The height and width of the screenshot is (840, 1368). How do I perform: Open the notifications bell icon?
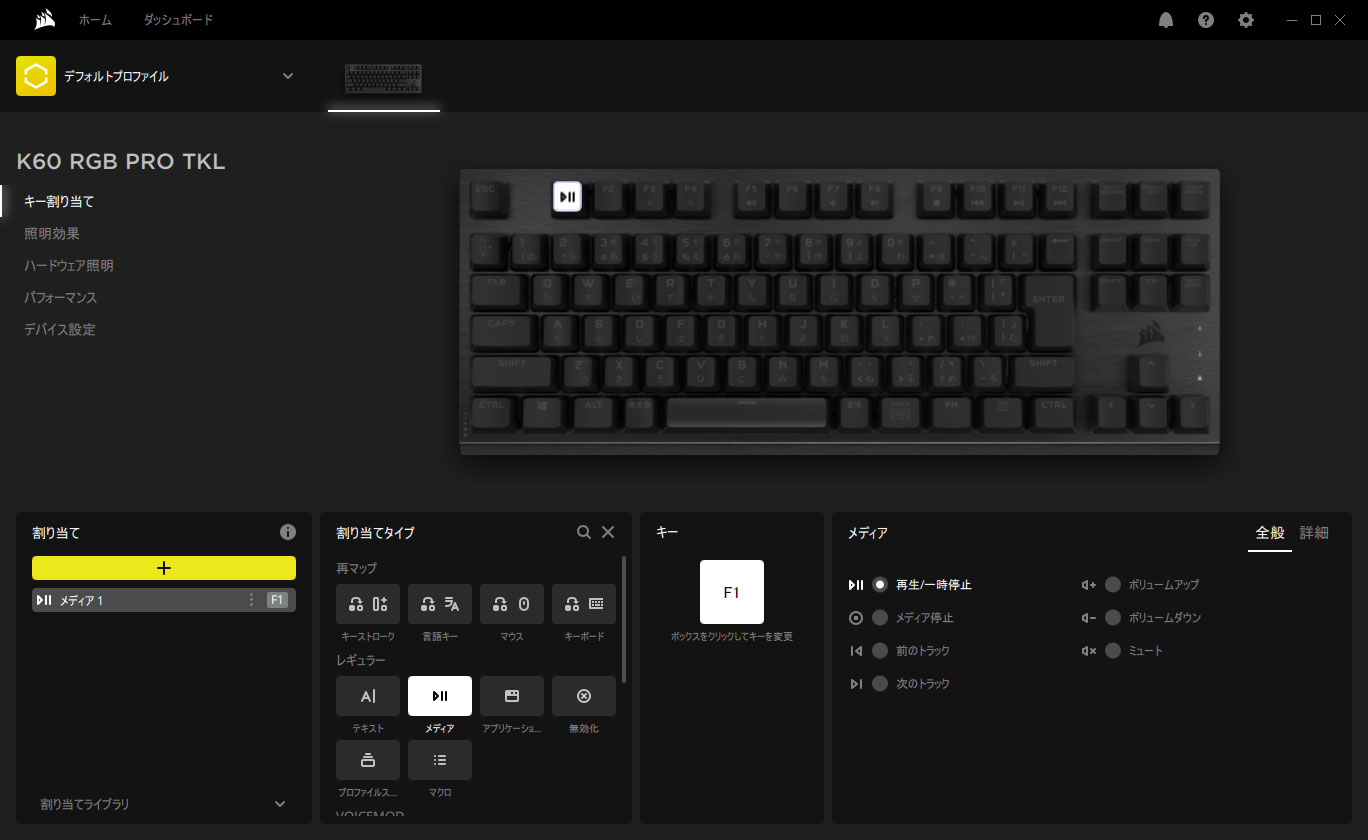1166,20
